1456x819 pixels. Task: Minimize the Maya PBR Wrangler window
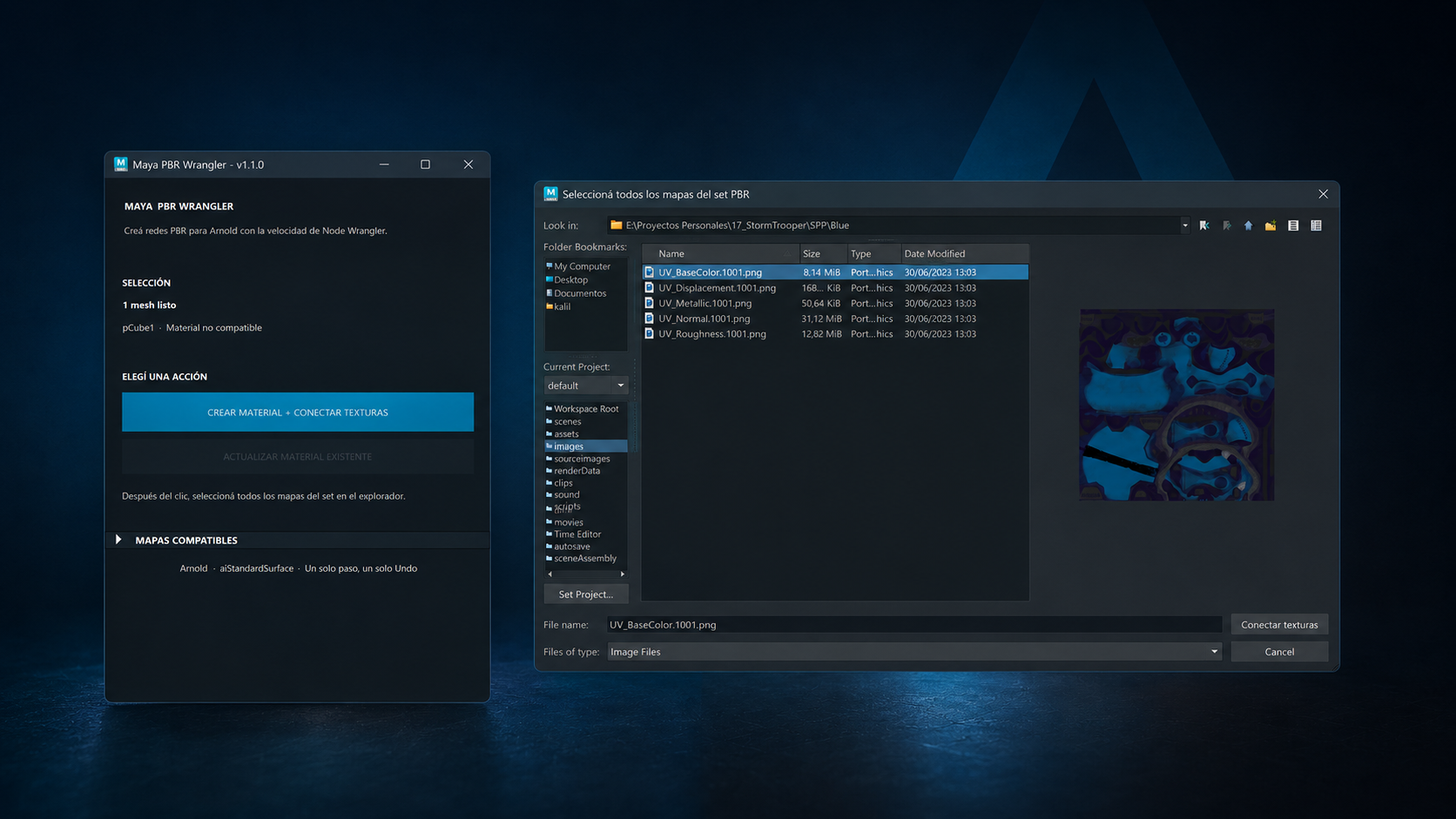[384, 164]
